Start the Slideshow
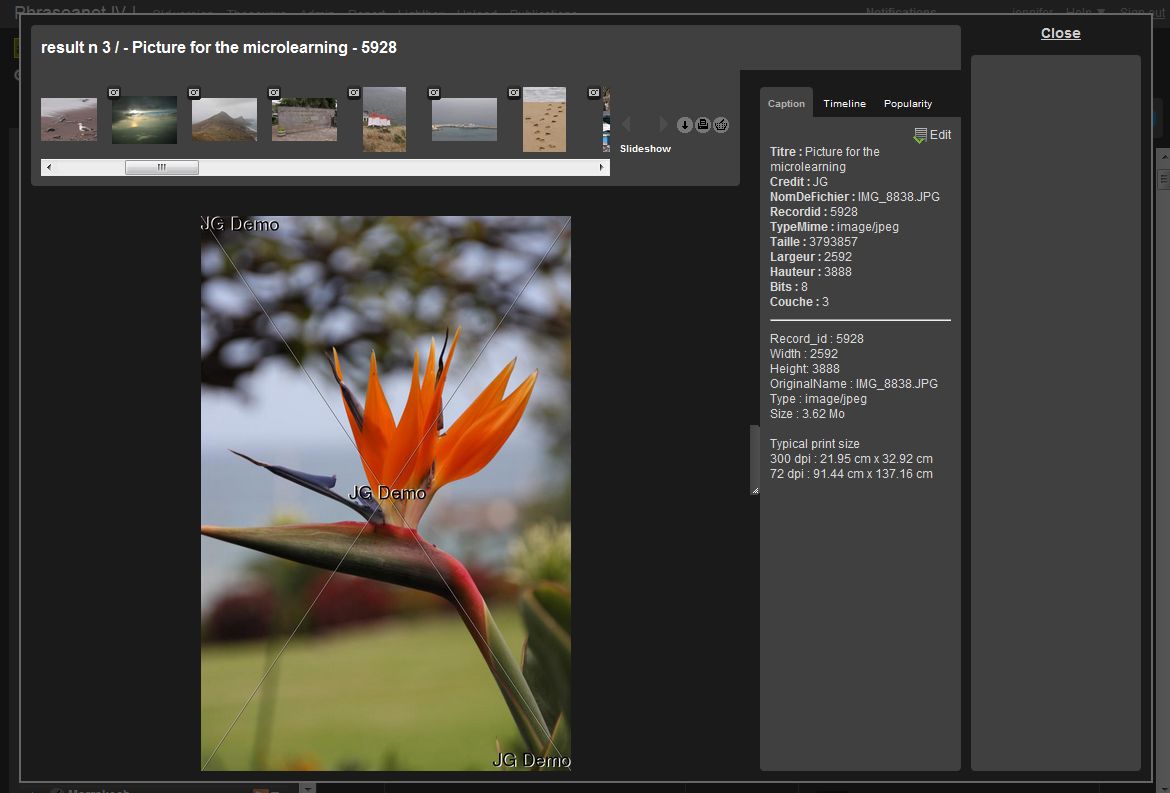 645,149
